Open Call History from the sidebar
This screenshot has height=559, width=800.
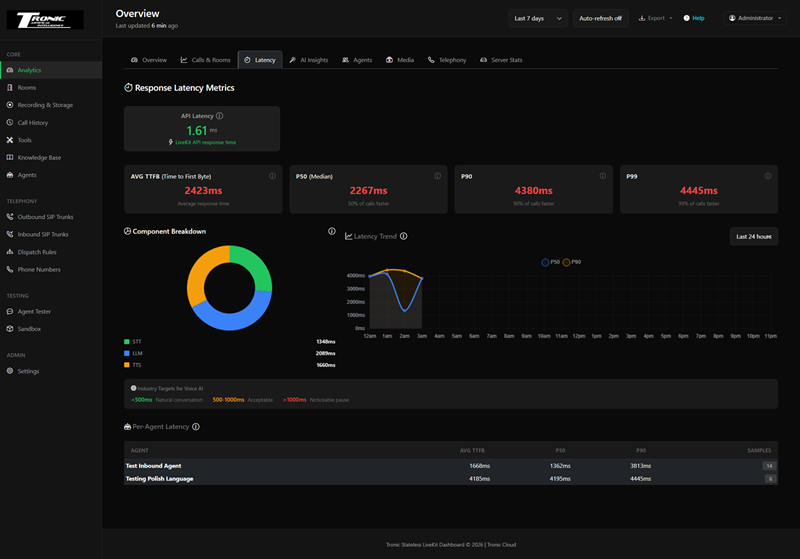[x=51, y=122]
